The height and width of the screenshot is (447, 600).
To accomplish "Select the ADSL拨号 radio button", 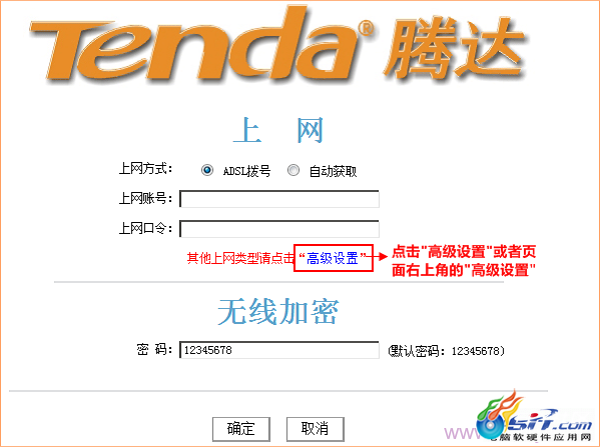I will tap(207, 170).
